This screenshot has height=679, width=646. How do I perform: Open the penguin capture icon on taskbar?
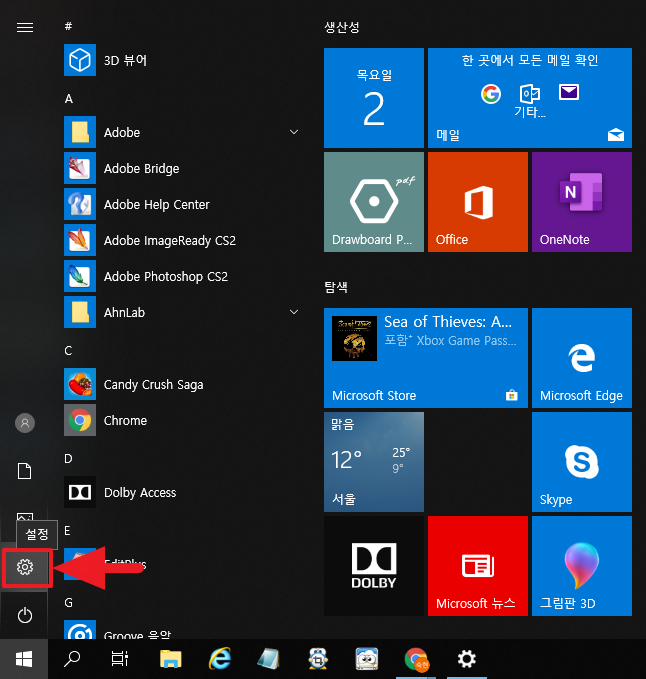[x=318, y=659]
